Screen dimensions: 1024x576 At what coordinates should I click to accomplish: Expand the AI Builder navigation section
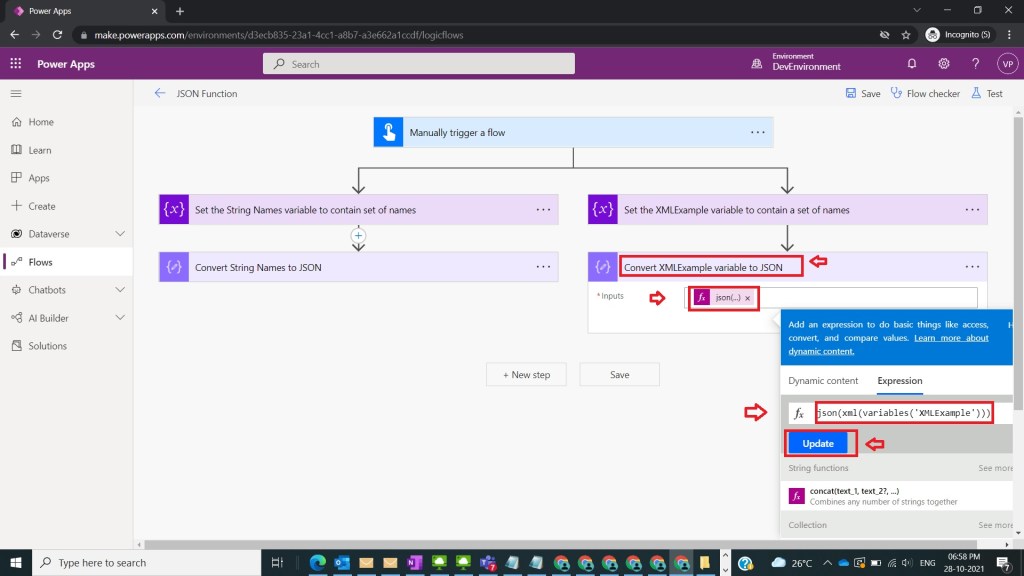tap(120, 318)
